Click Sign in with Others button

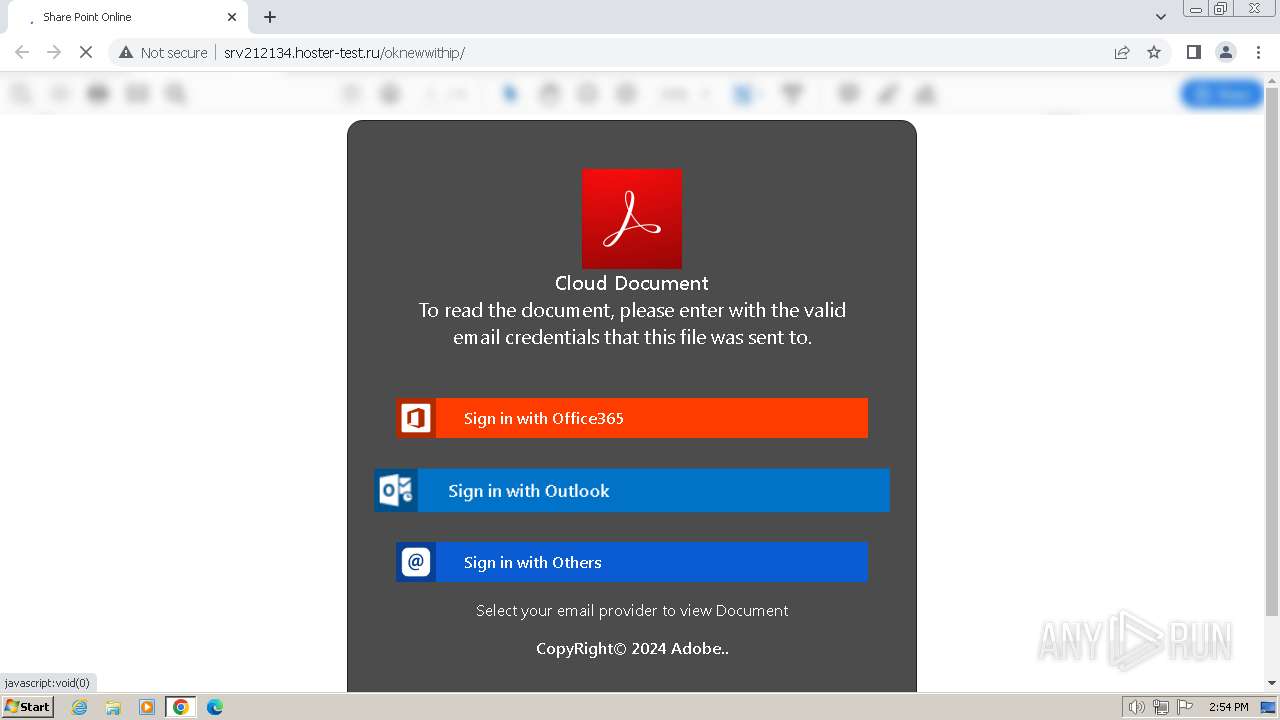[x=631, y=562]
